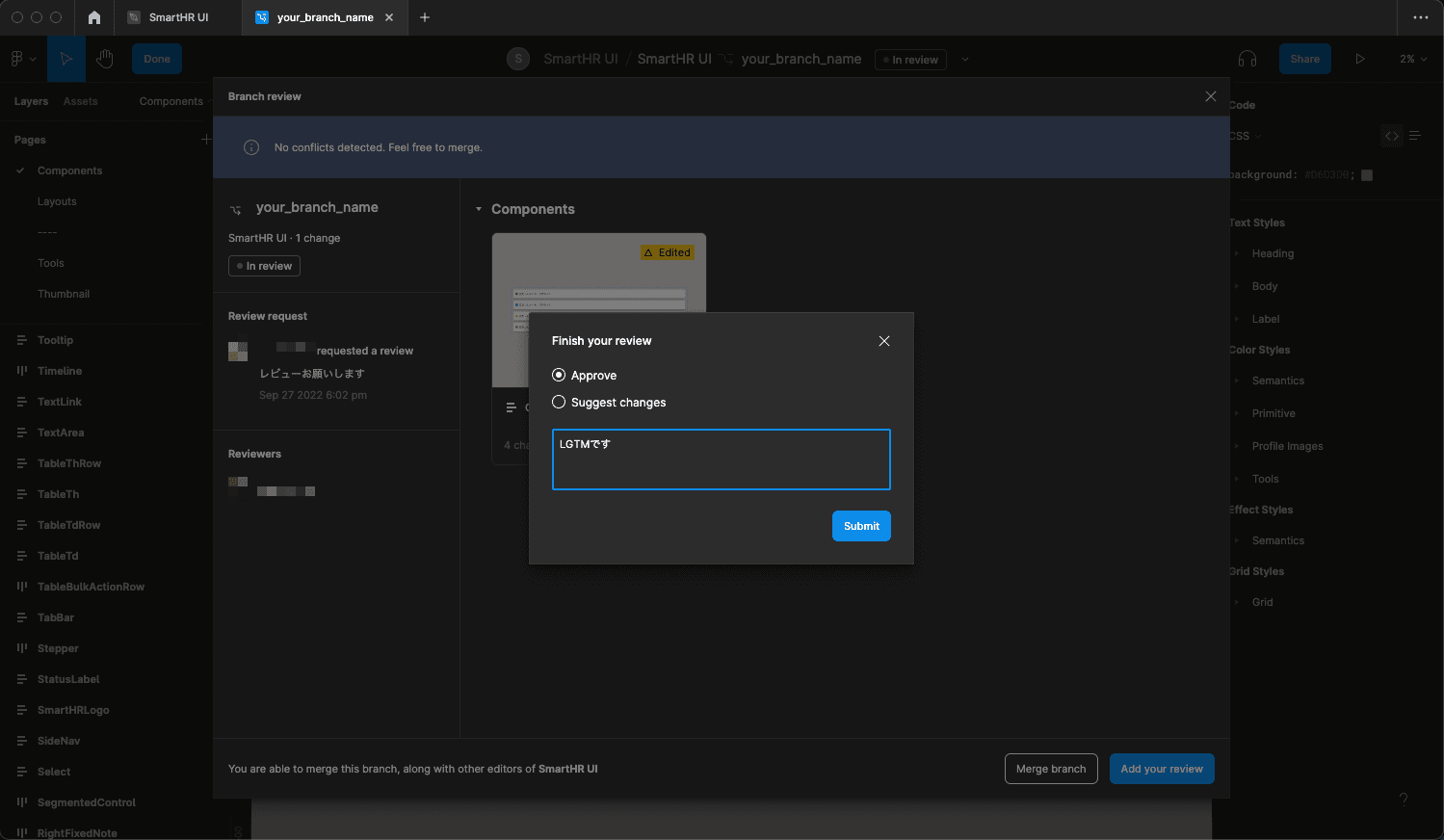Viewport: 1444px width, 840px height.
Task: Click the Home icon in tab bar
Action: tap(93, 16)
